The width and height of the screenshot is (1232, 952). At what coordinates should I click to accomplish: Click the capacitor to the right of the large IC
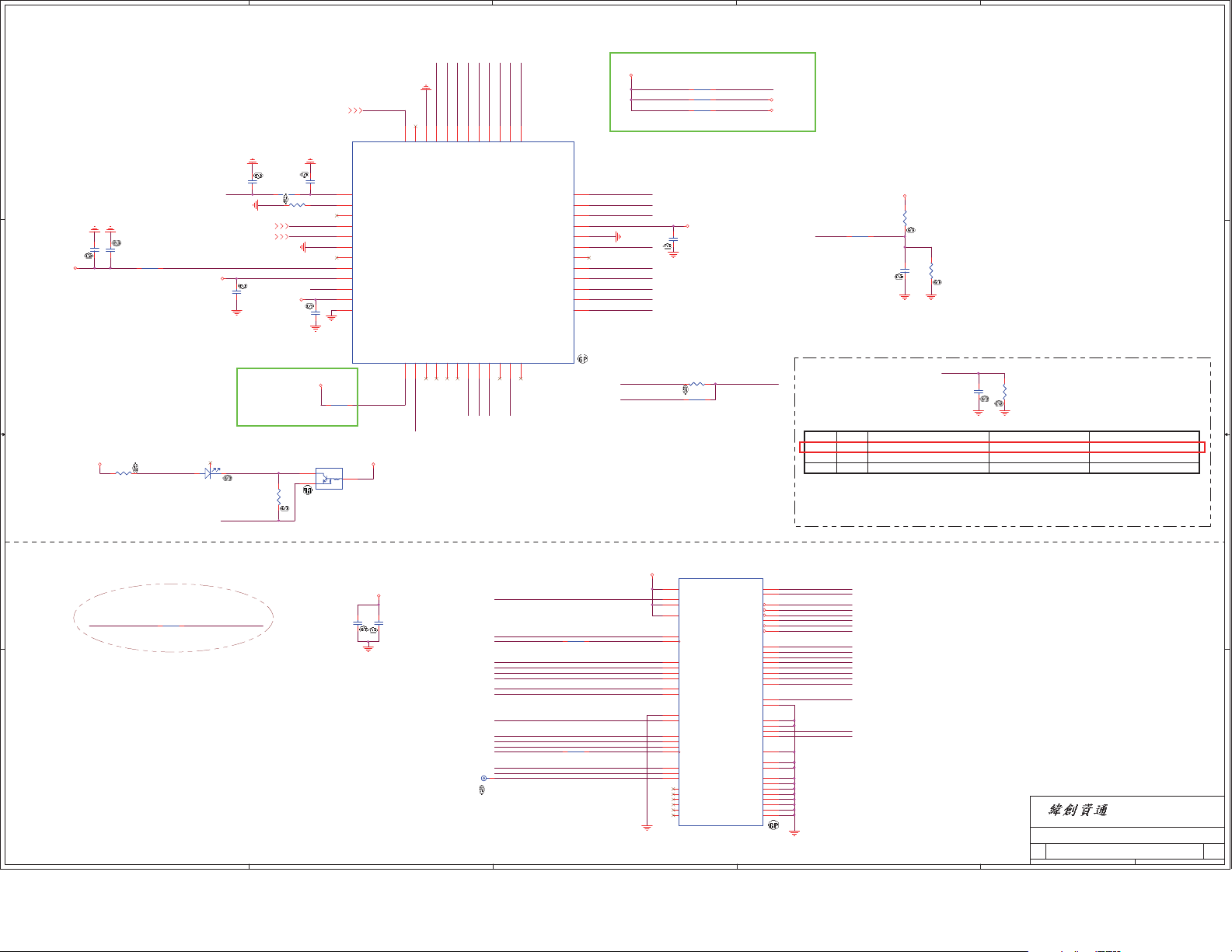tap(673, 239)
